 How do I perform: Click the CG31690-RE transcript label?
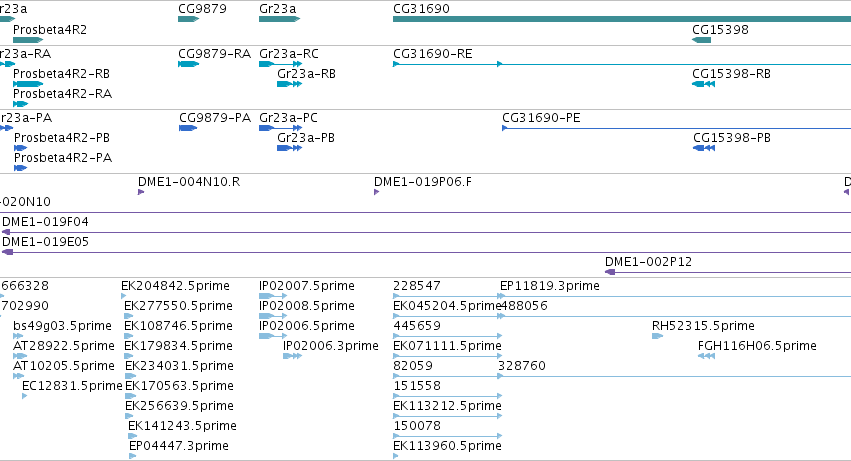pyautogui.click(x=433, y=54)
